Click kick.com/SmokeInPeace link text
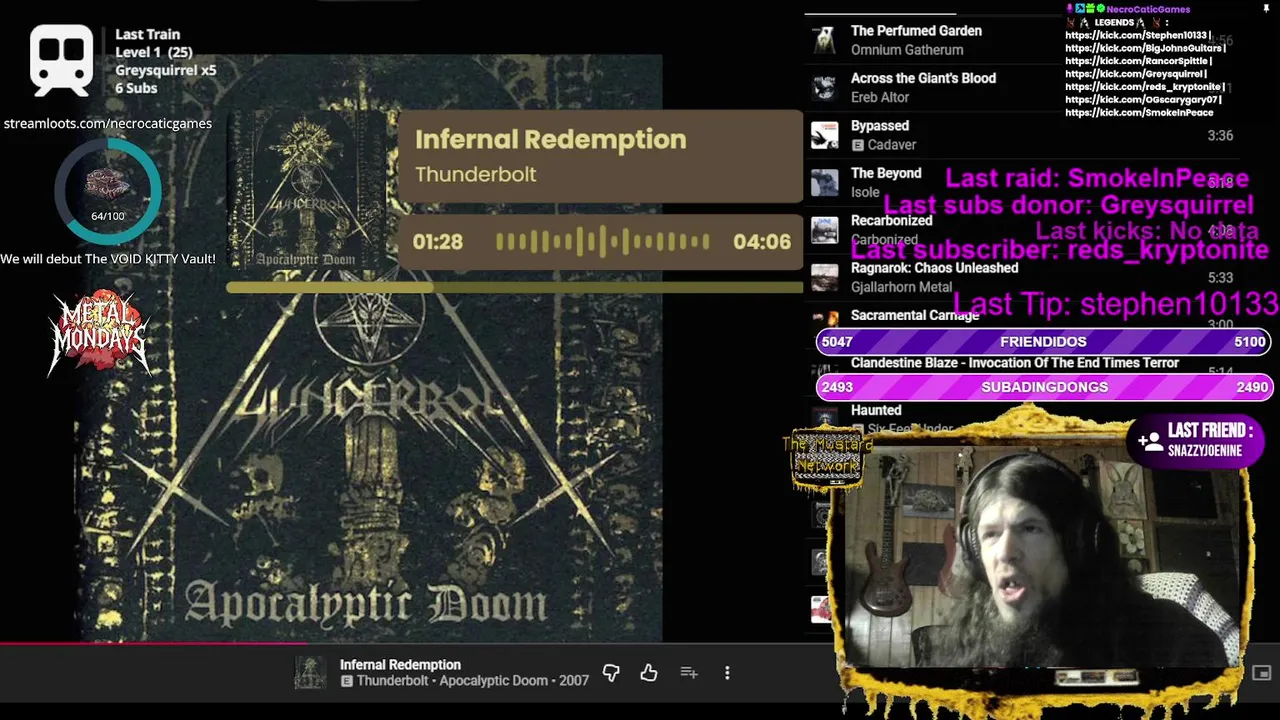 (1139, 113)
